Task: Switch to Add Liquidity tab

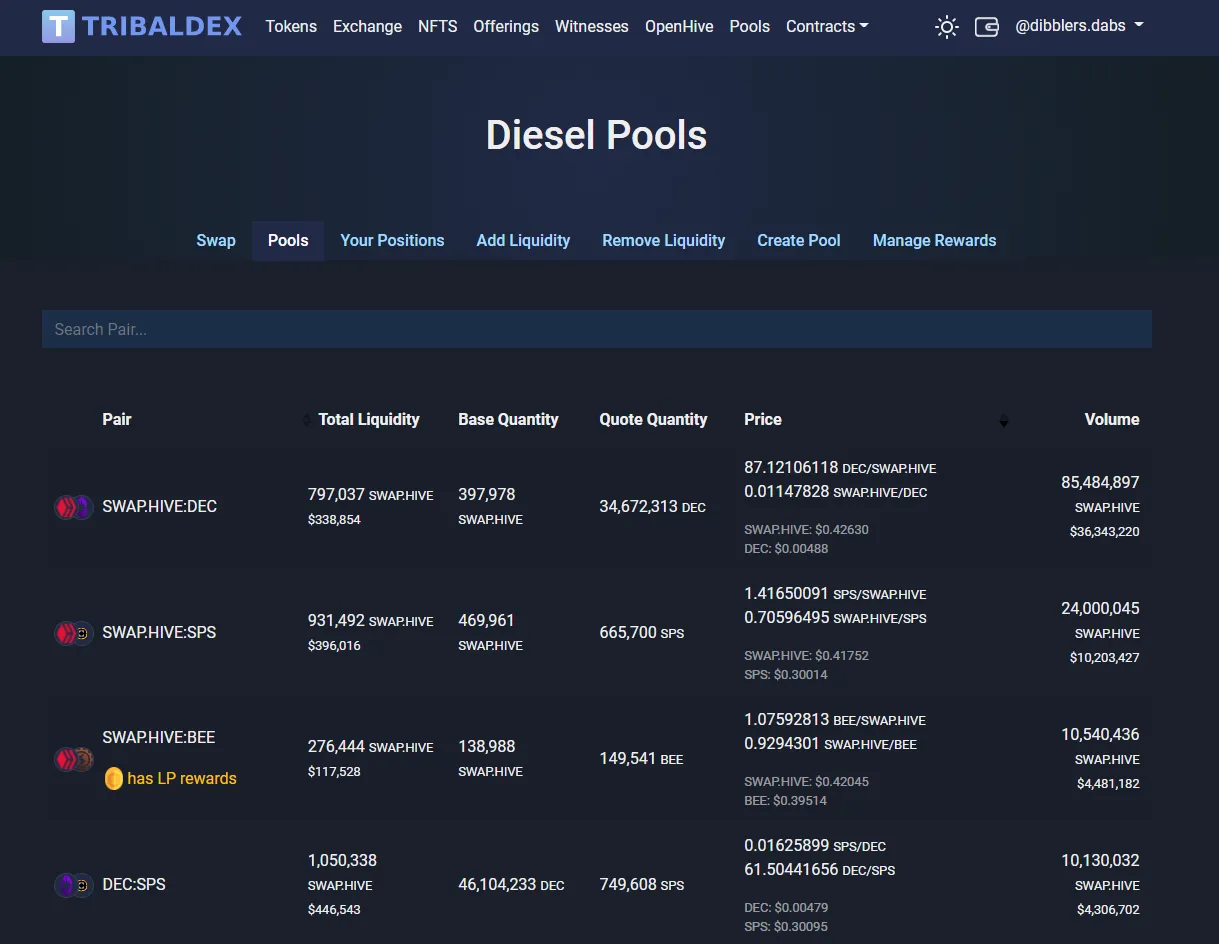Action: click(523, 240)
